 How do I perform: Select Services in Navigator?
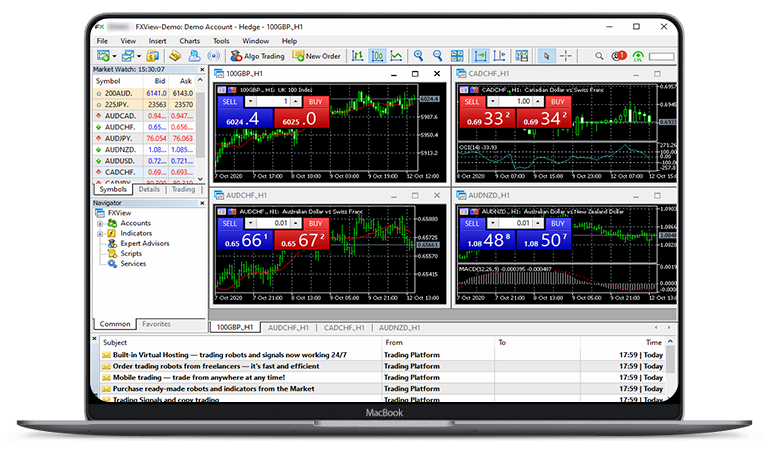click(133, 264)
